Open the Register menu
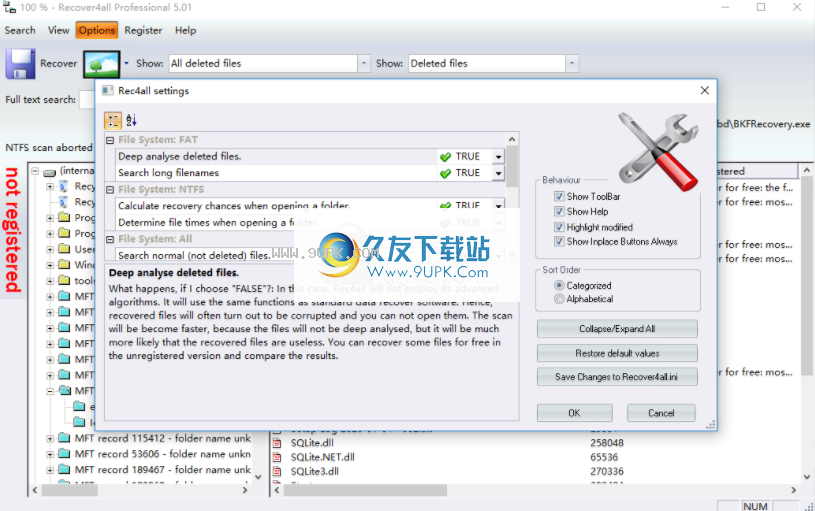 point(143,30)
